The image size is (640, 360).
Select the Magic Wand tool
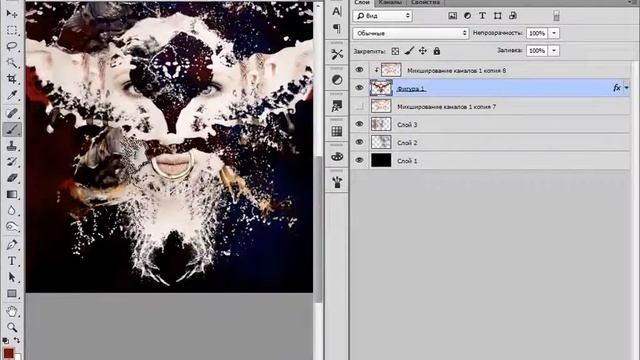click(x=11, y=62)
